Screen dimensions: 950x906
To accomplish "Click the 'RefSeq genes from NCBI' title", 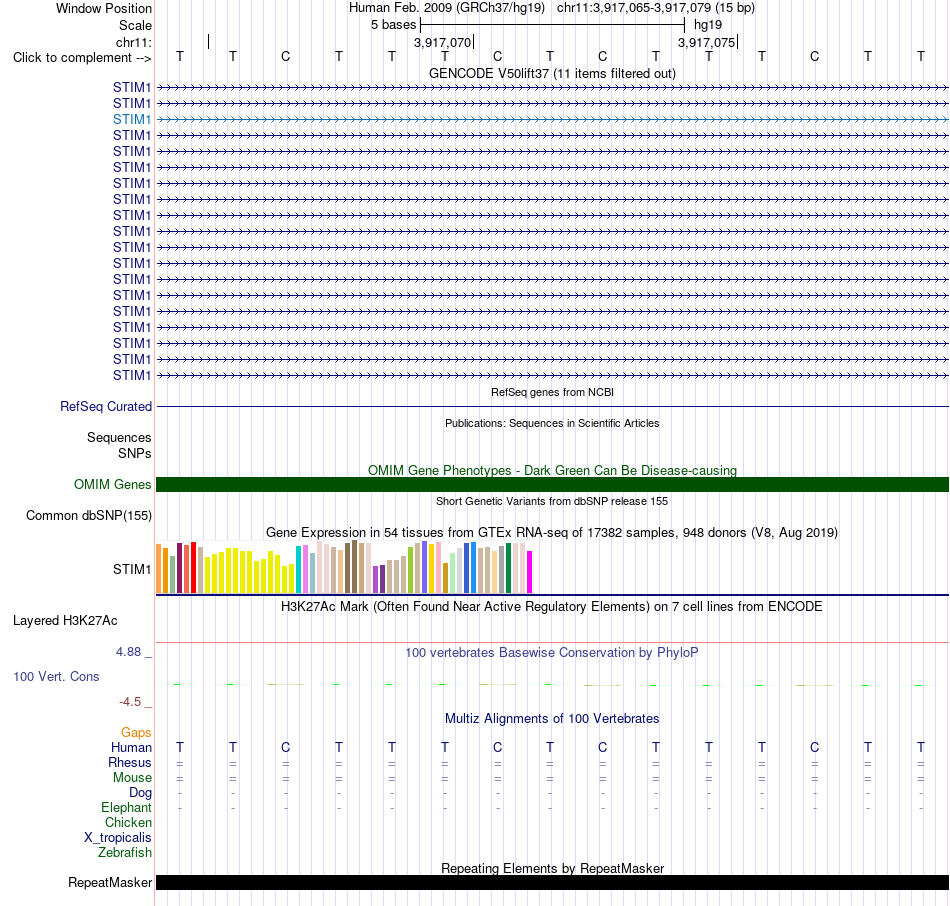I will pyautogui.click(x=552, y=392).
